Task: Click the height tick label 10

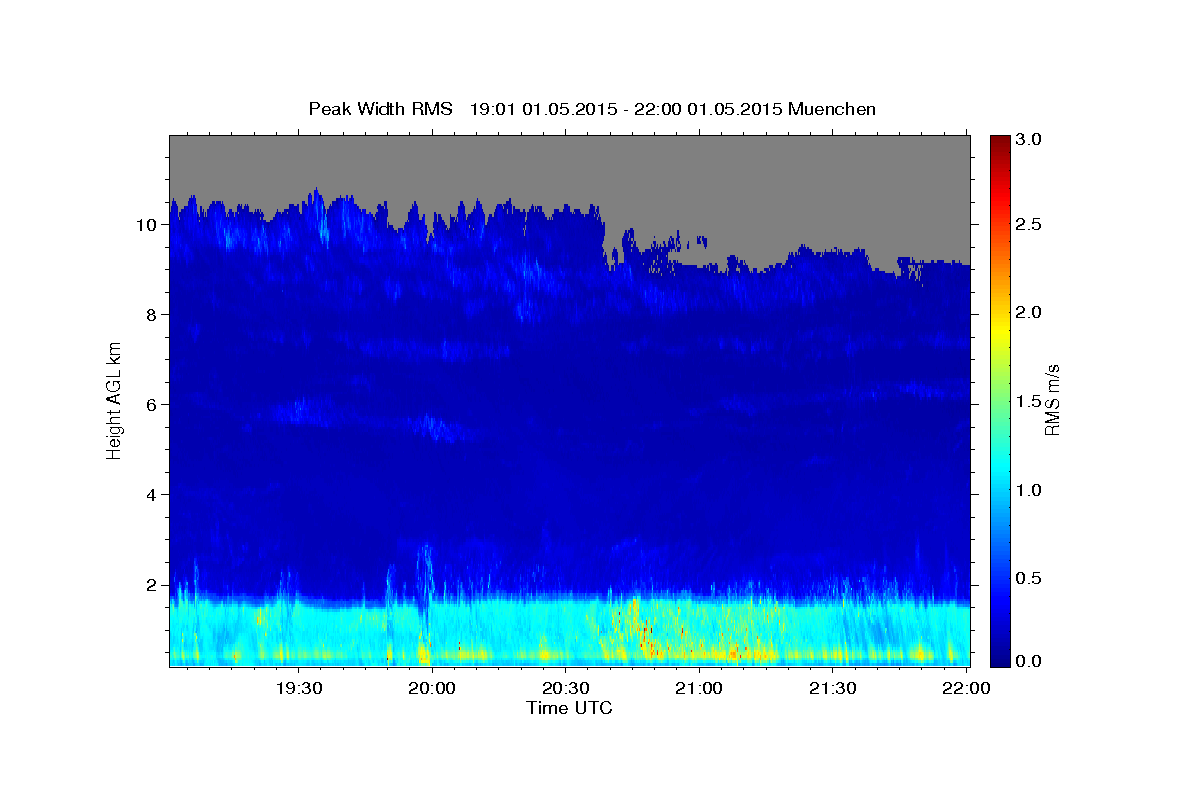Action: tap(148, 225)
